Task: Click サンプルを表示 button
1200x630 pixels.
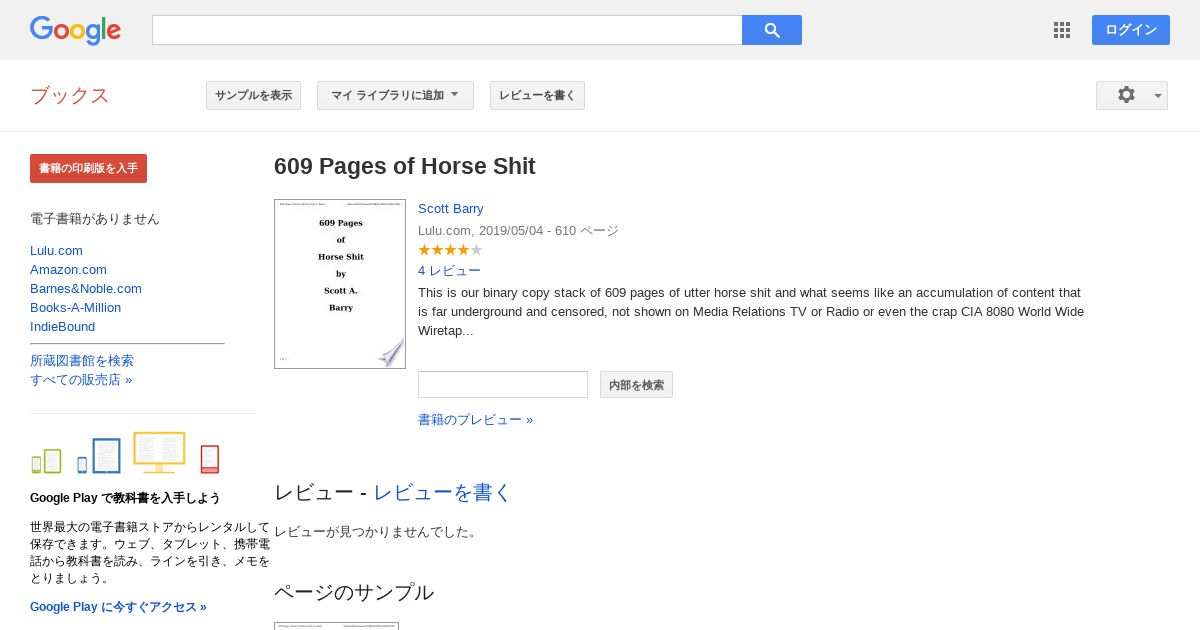Action: [253, 95]
